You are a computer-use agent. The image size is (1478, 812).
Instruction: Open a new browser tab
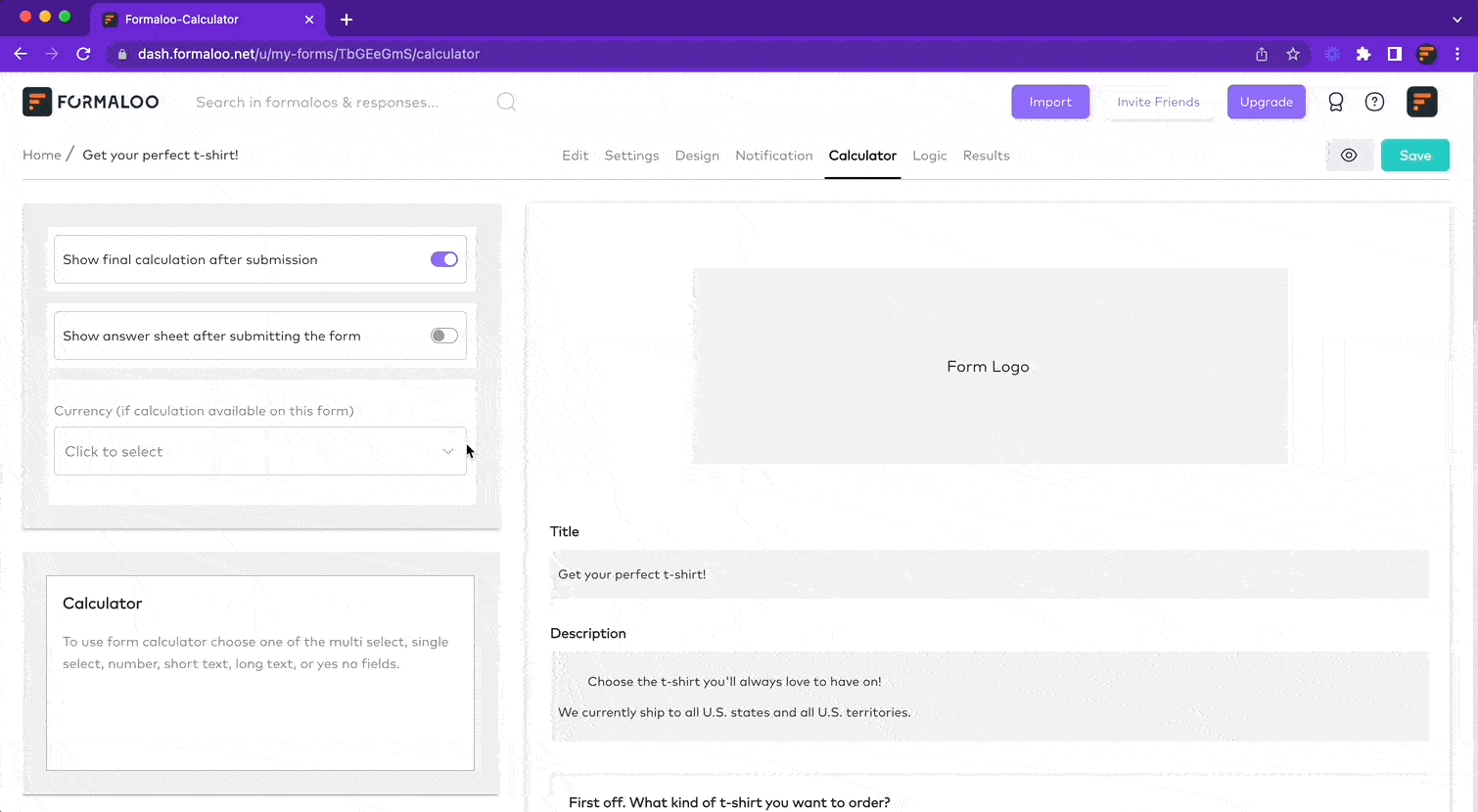(x=346, y=20)
